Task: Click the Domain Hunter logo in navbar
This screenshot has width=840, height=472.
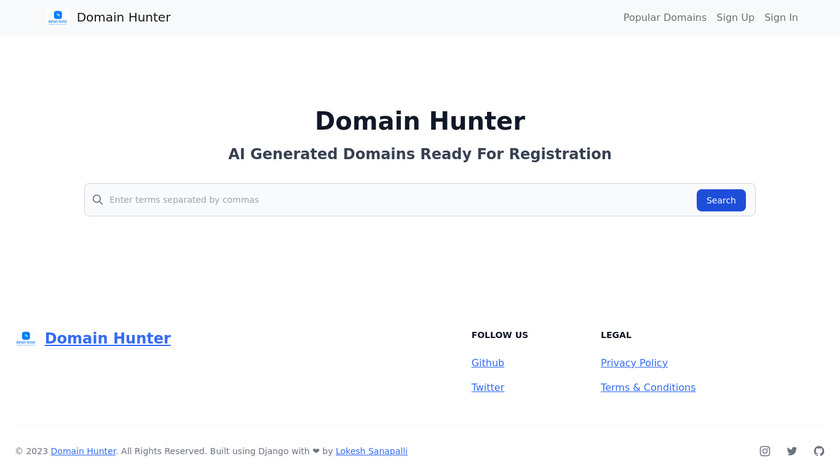Action: coord(57,18)
